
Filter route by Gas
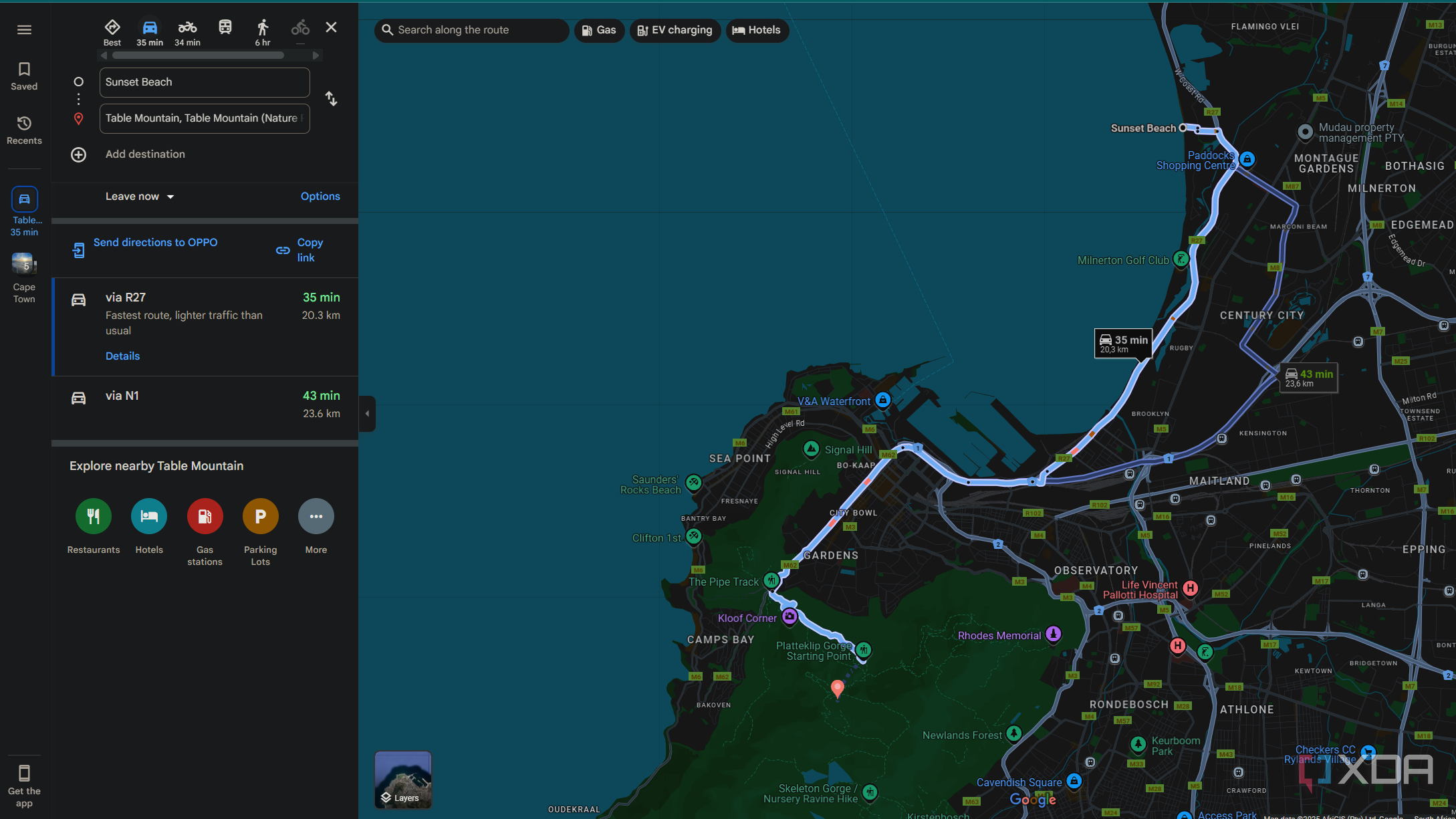(599, 30)
